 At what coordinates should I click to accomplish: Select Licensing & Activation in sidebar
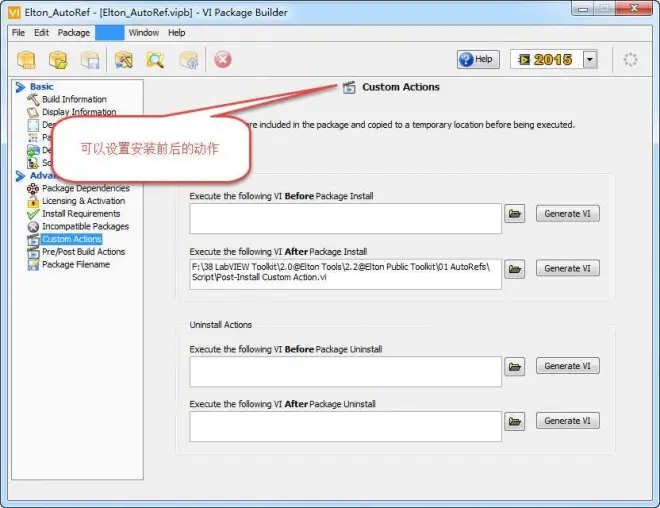pos(83,201)
